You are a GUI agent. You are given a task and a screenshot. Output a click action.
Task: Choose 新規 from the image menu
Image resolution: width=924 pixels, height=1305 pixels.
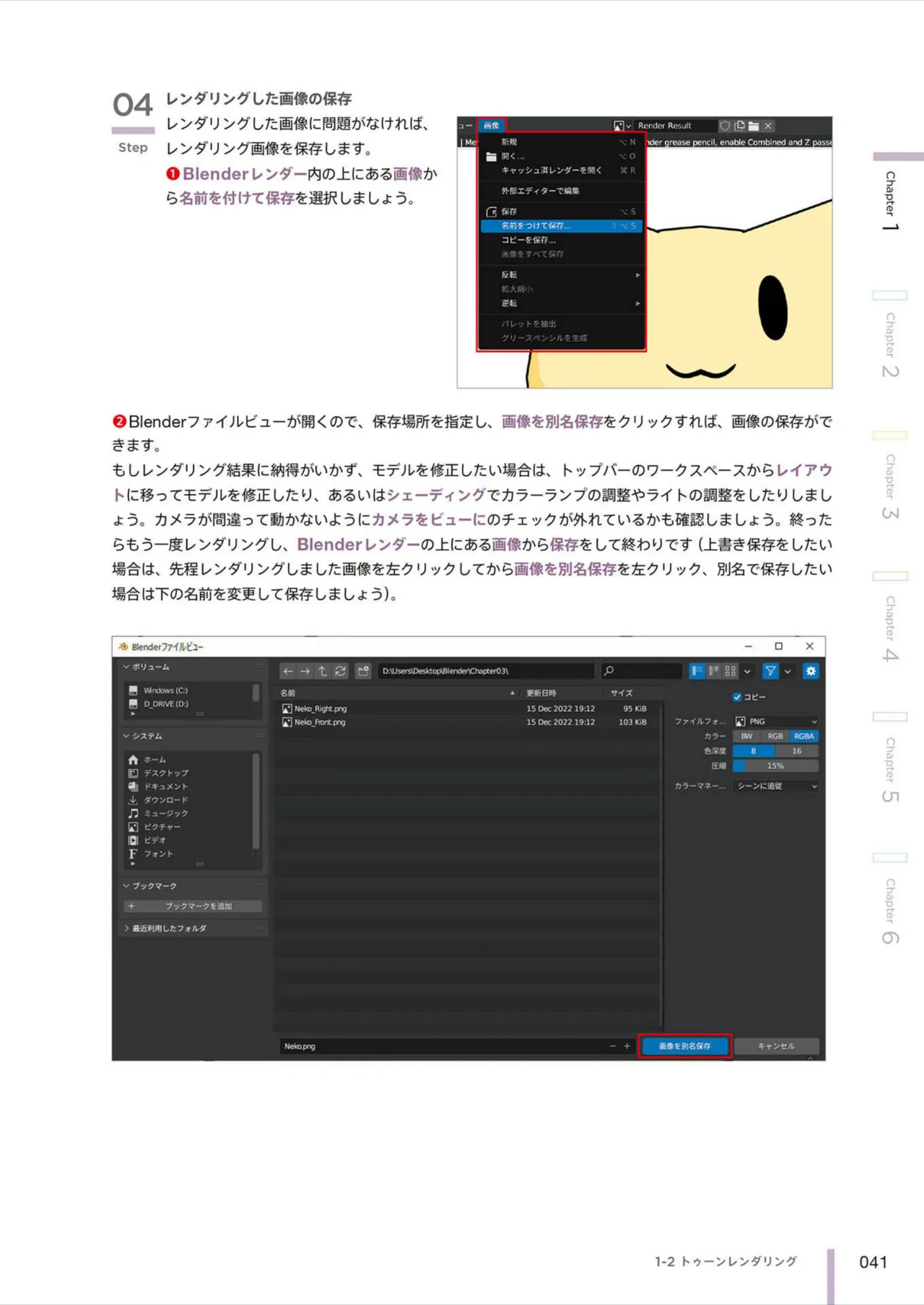tap(561, 142)
